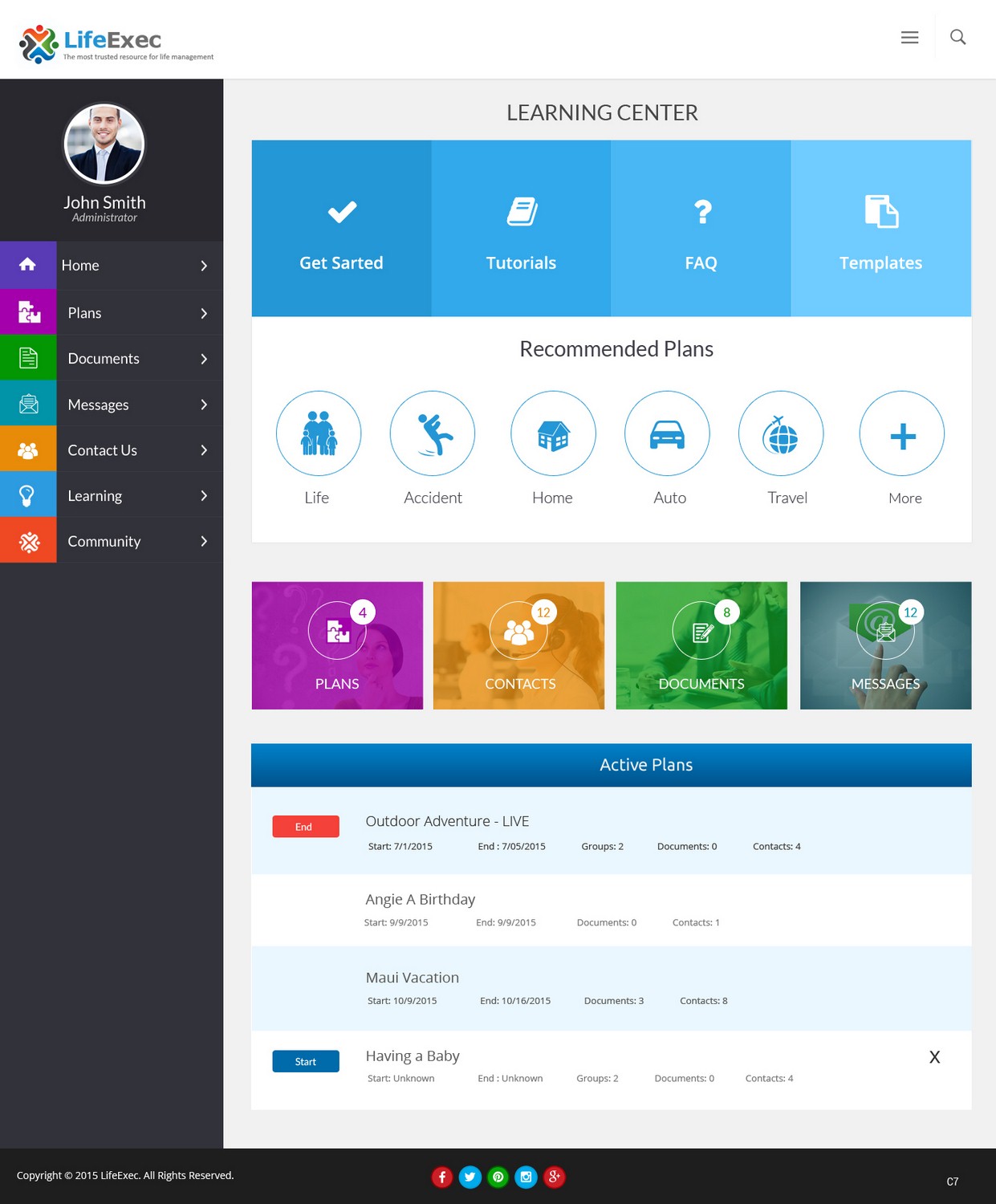Viewport: 996px width, 1204px height.
Task: Click the Start button for Having a Baby
Action: pyautogui.click(x=306, y=1061)
